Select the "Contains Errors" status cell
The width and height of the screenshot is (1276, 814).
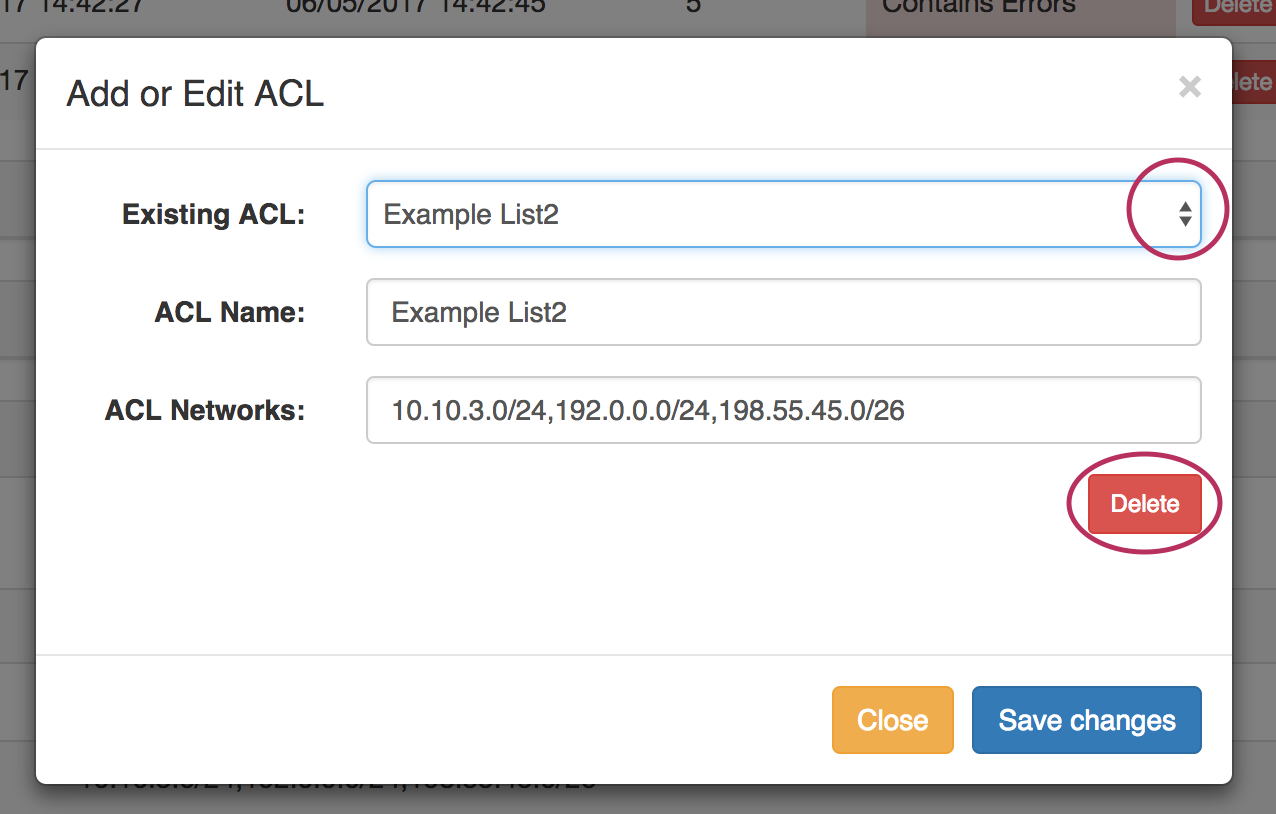(x=978, y=8)
